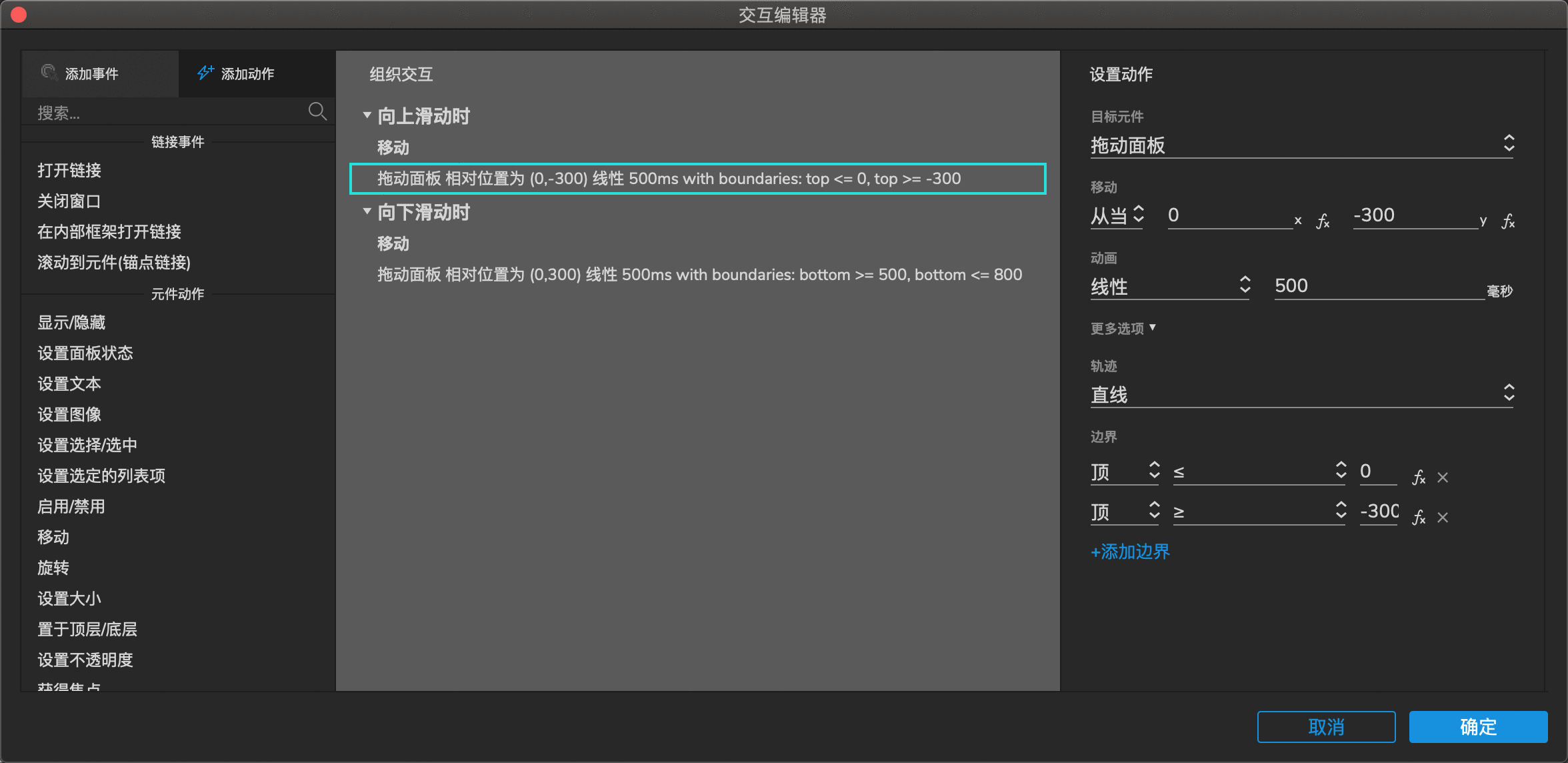
Task: Click the +添加边界 link
Action: (1131, 550)
